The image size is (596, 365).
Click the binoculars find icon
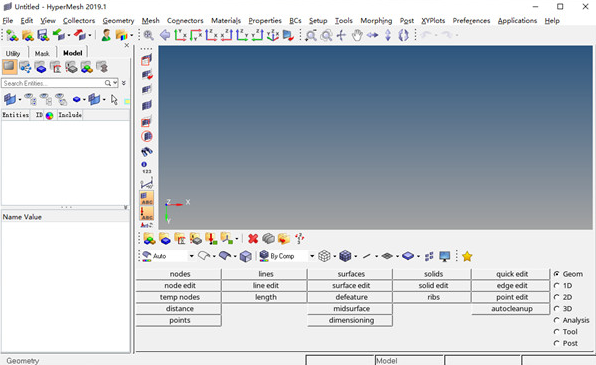tap(147, 152)
